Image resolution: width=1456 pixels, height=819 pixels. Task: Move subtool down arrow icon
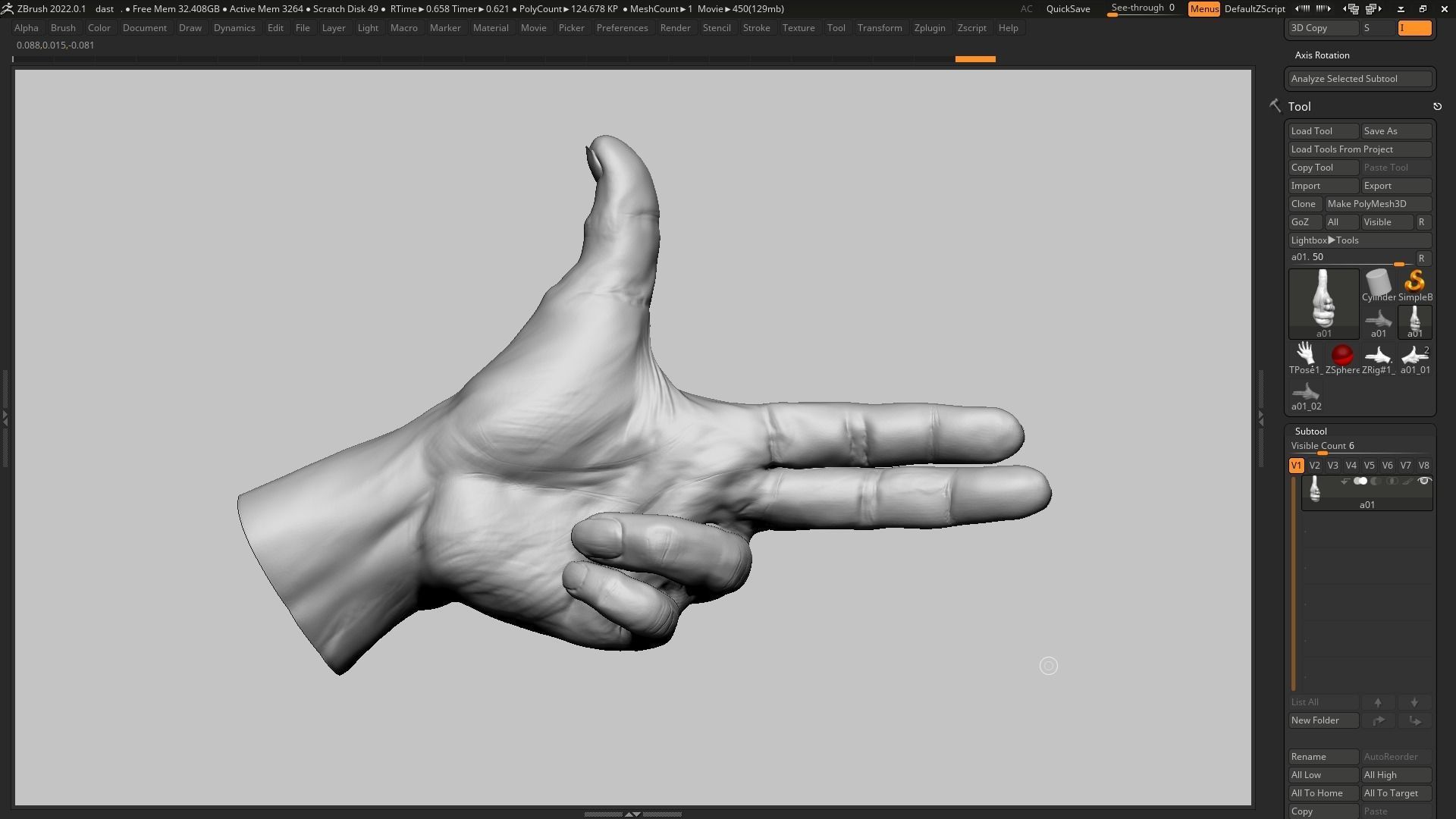(x=1414, y=702)
